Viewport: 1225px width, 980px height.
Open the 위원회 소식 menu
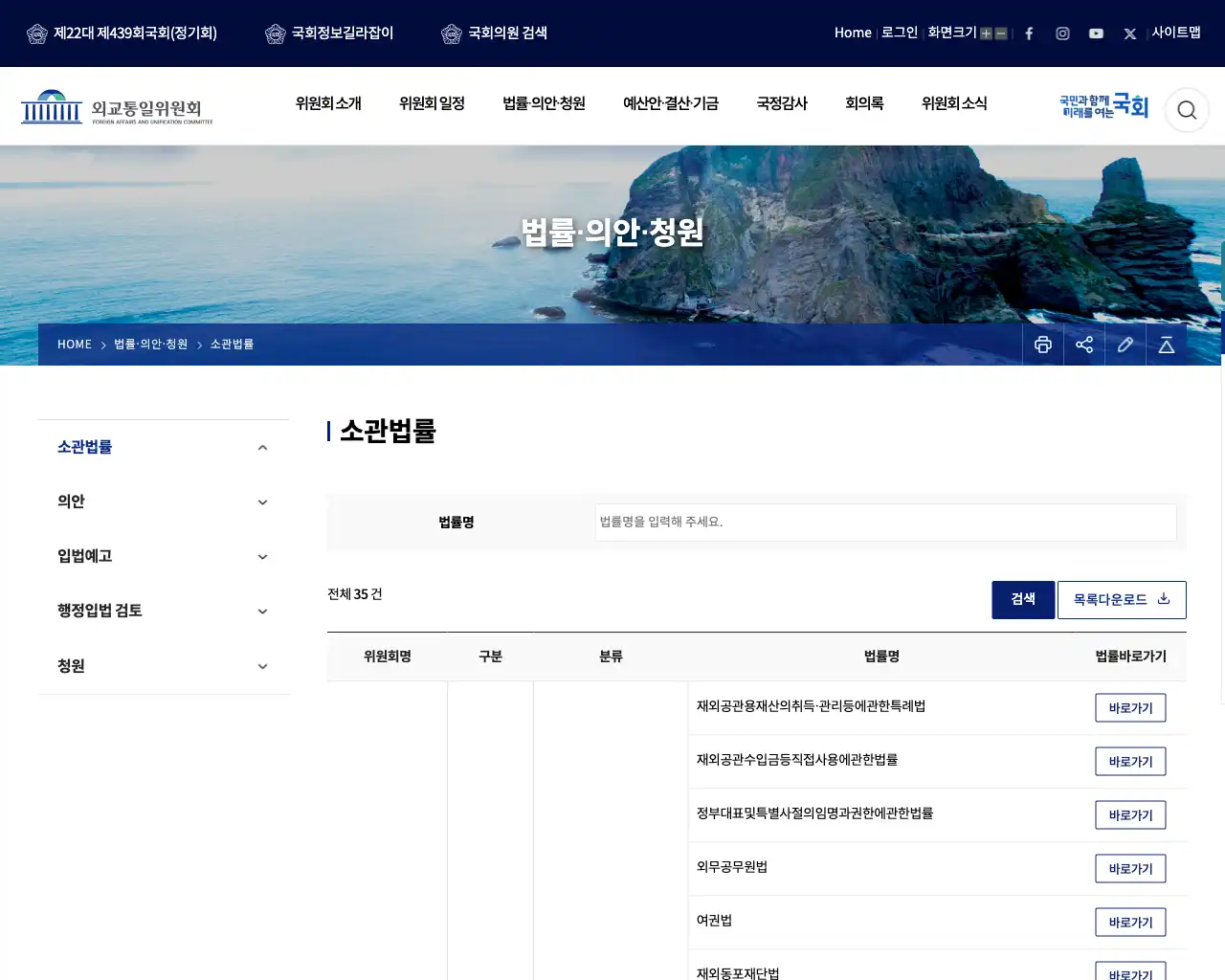[954, 103]
